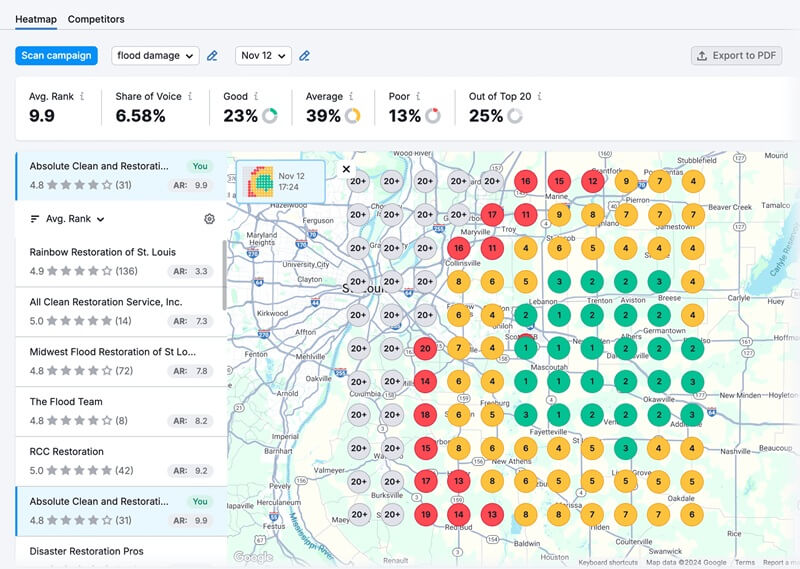Open the competitor list settings gear
This screenshot has height=569, width=800.
point(209,219)
